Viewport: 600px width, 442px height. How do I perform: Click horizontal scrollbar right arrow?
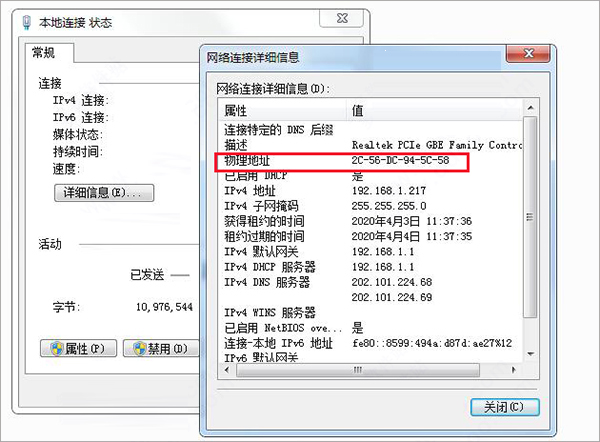coord(514,370)
